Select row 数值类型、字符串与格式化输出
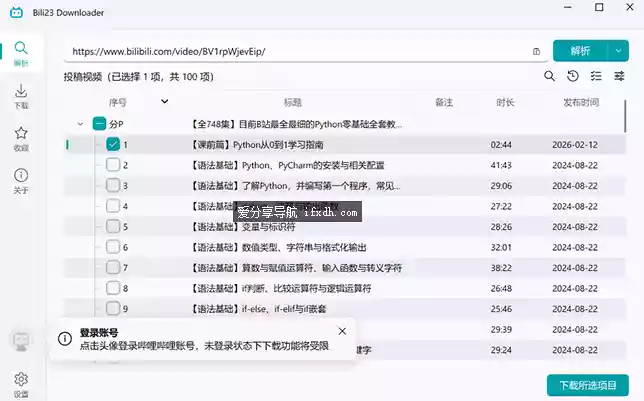The image size is (644, 401). click(345, 247)
